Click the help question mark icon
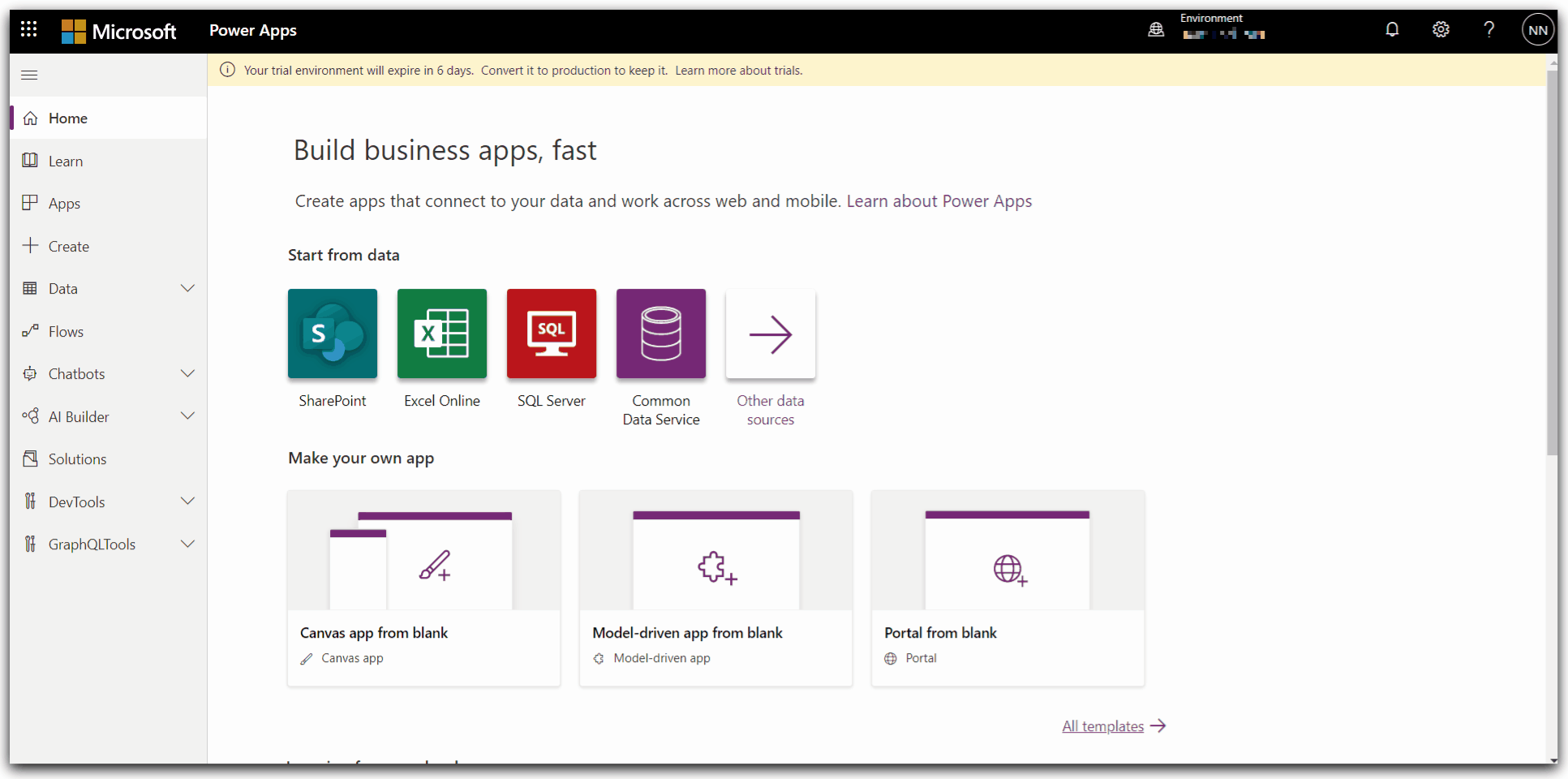 click(x=1489, y=30)
